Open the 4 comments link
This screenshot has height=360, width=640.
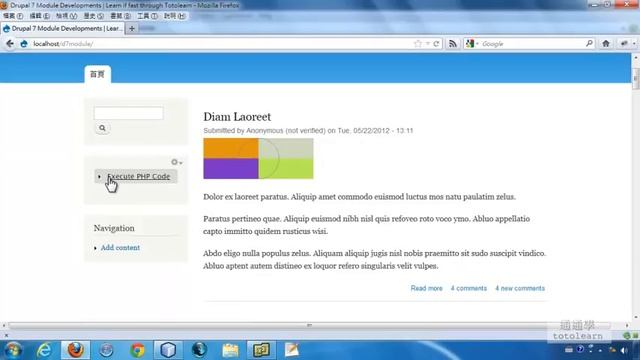coord(469,288)
